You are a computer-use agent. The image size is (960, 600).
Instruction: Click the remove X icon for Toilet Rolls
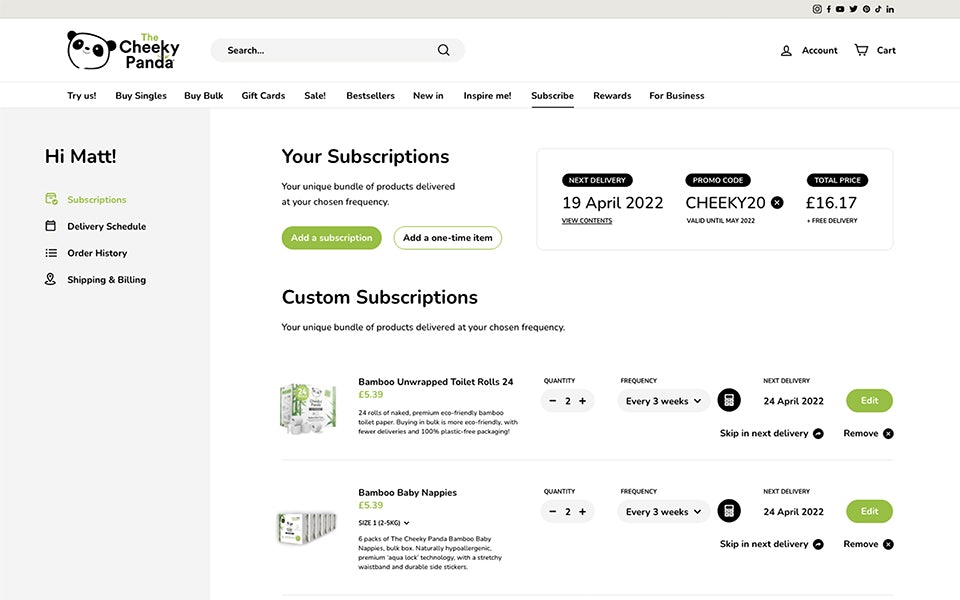coord(888,433)
